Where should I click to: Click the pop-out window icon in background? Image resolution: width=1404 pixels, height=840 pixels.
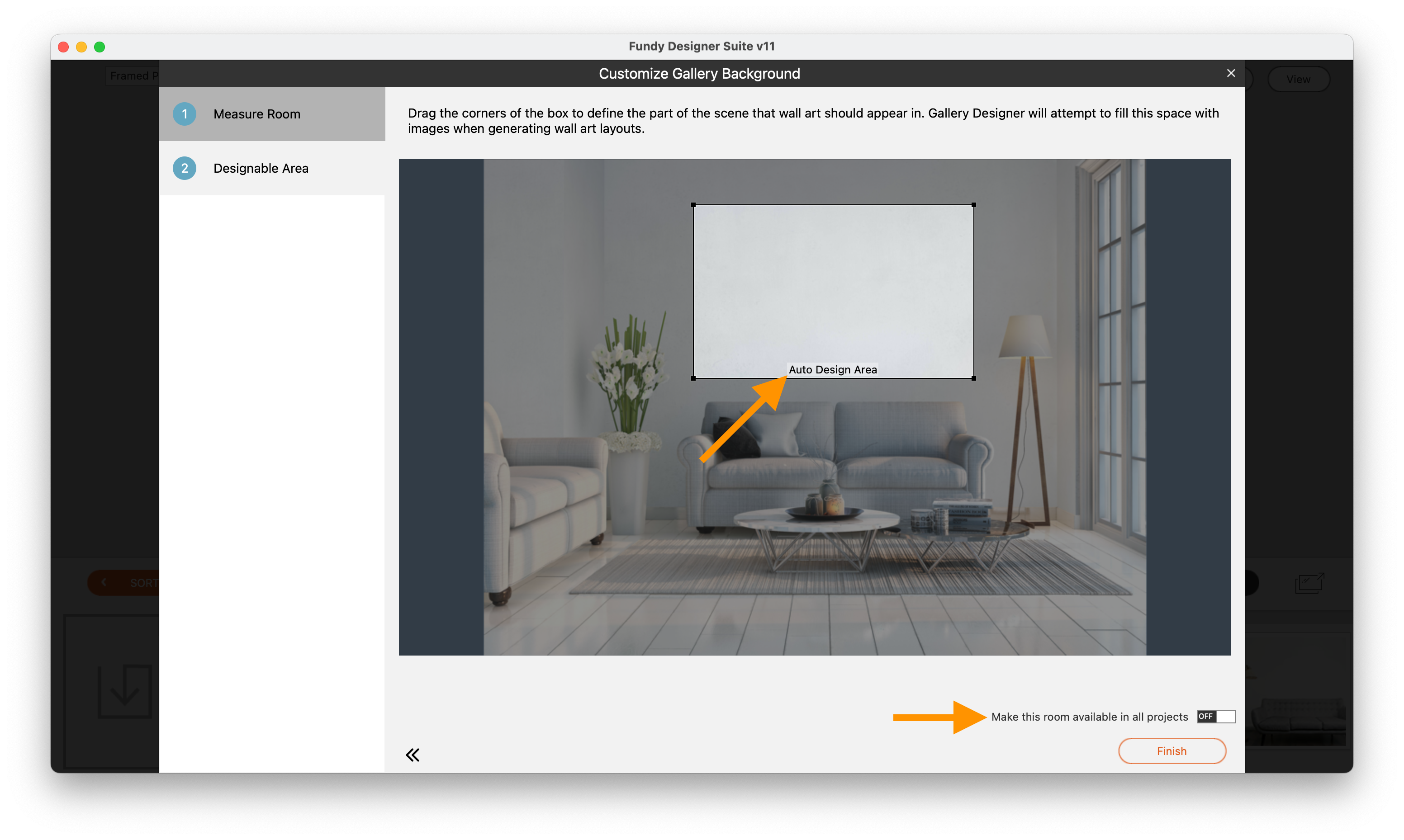(x=1309, y=583)
